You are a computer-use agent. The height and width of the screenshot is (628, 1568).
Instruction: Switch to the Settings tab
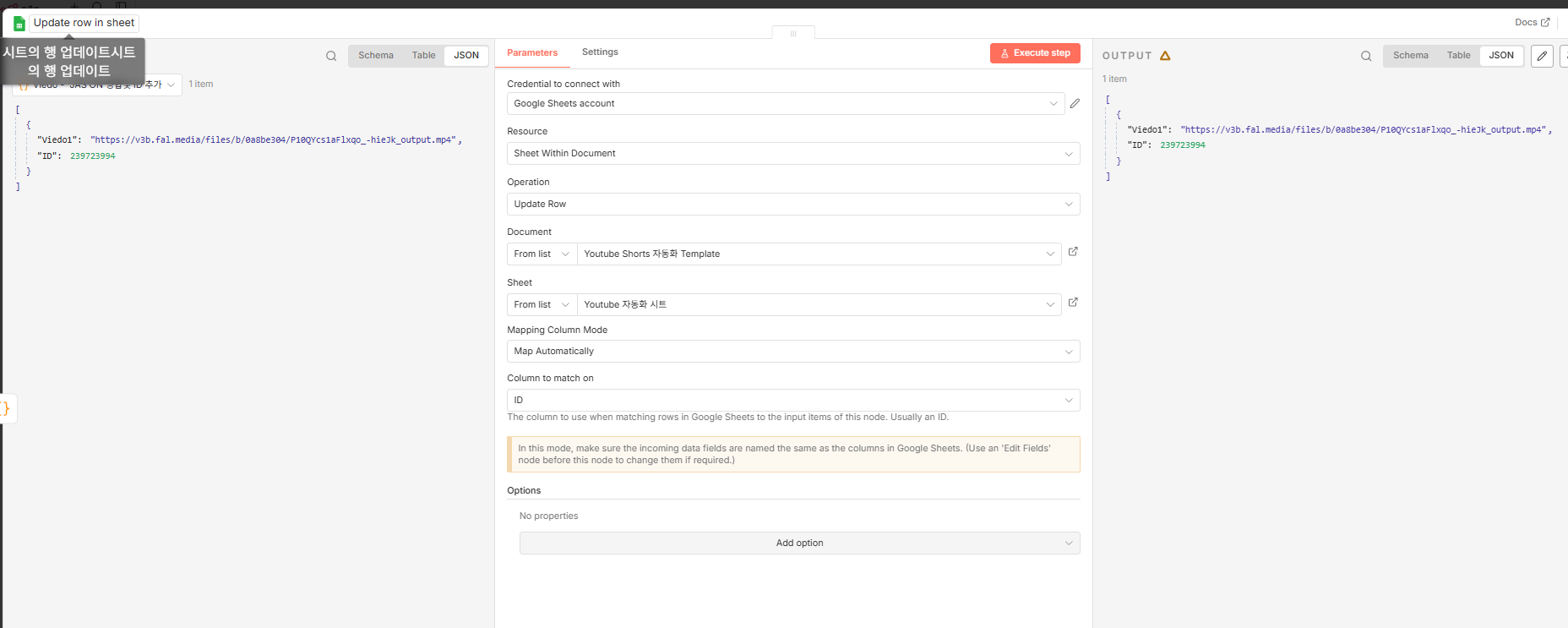[600, 52]
